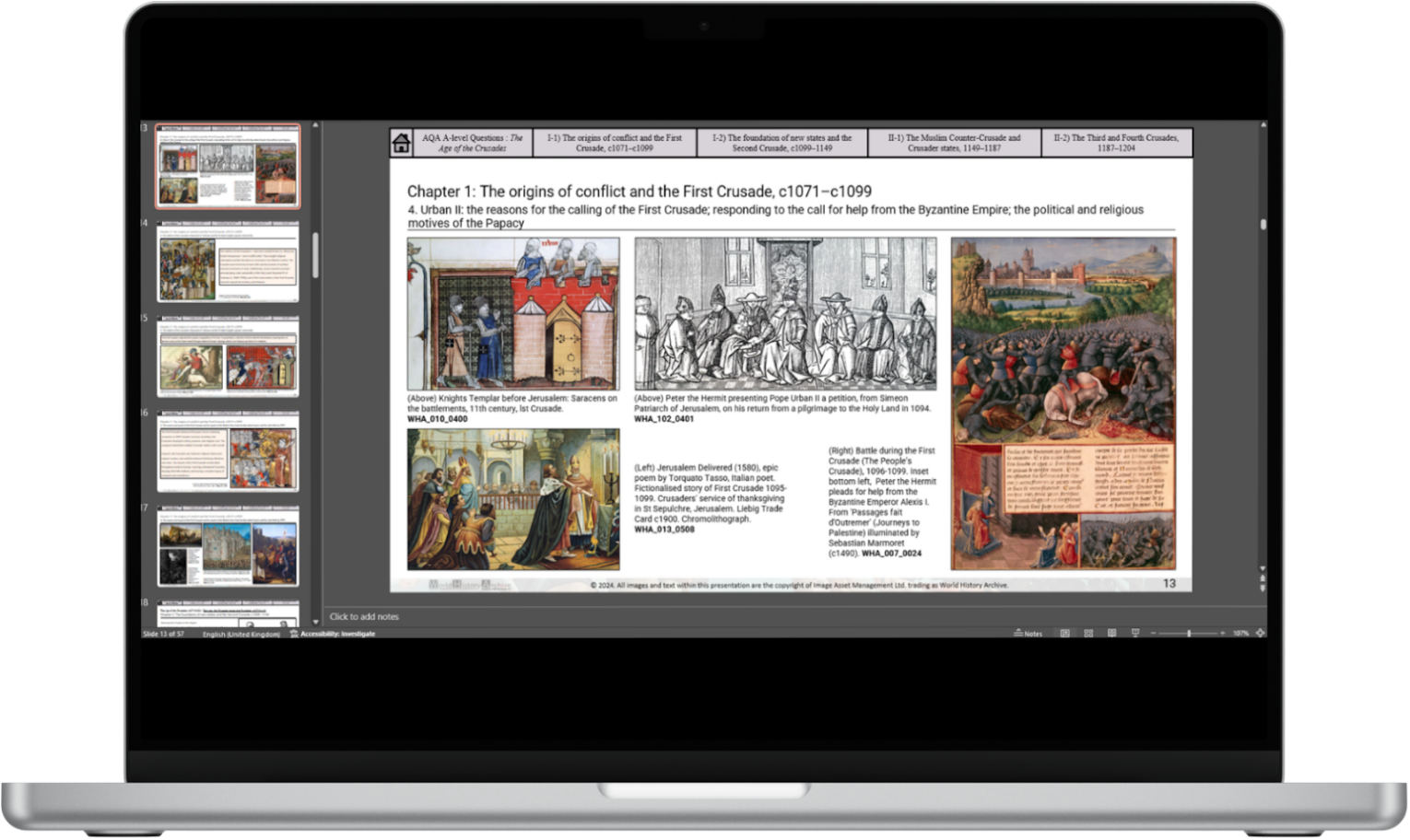
Task: Click caption code WHA_102_0401
Action: click(x=664, y=419)
